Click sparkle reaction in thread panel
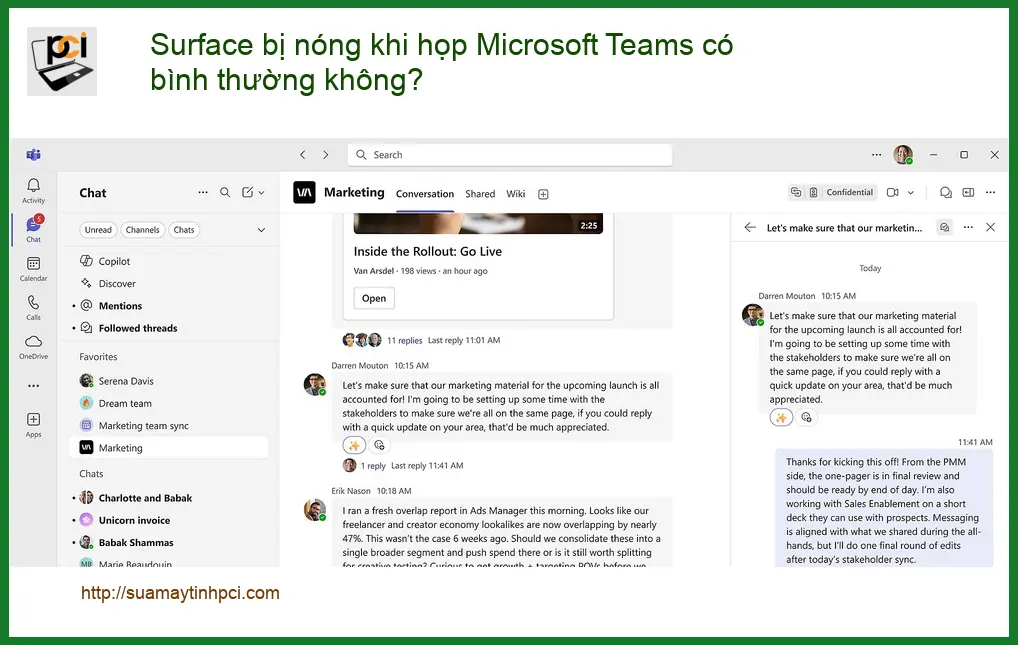The image size is (1018, 645). pos(781,418)
